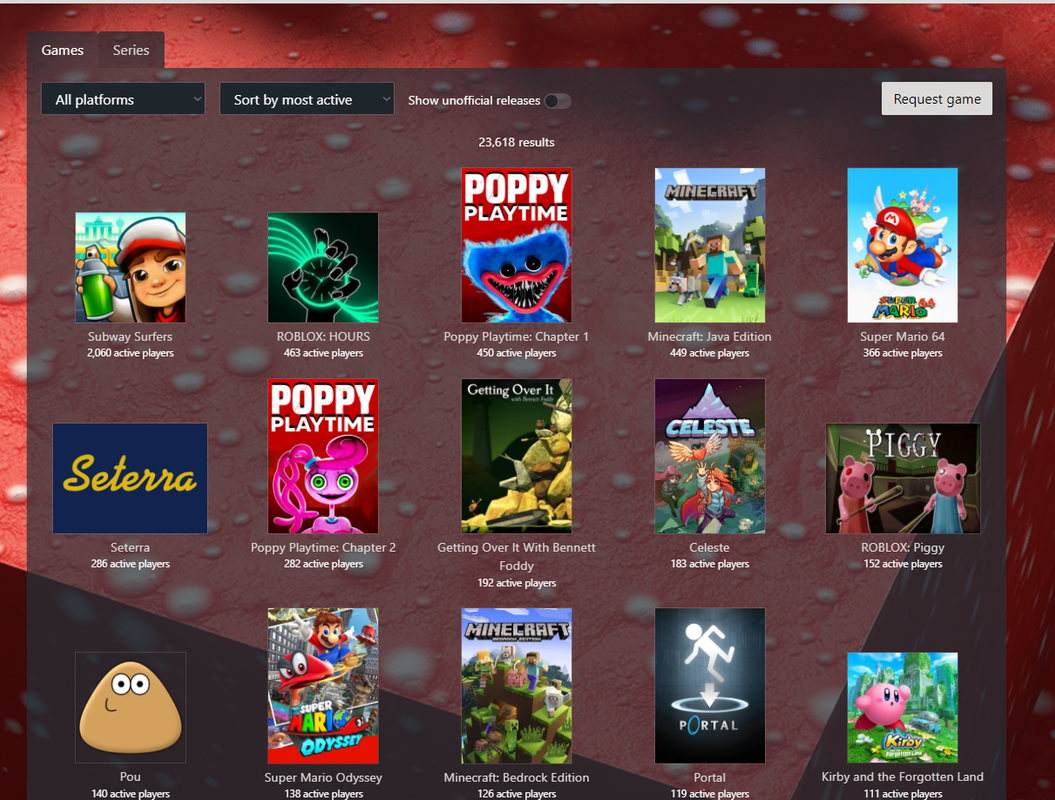Click the ROBLOX: HOURS title link
The height and width of the screenshot is (800, 1055).
click(x=323, y=336)
